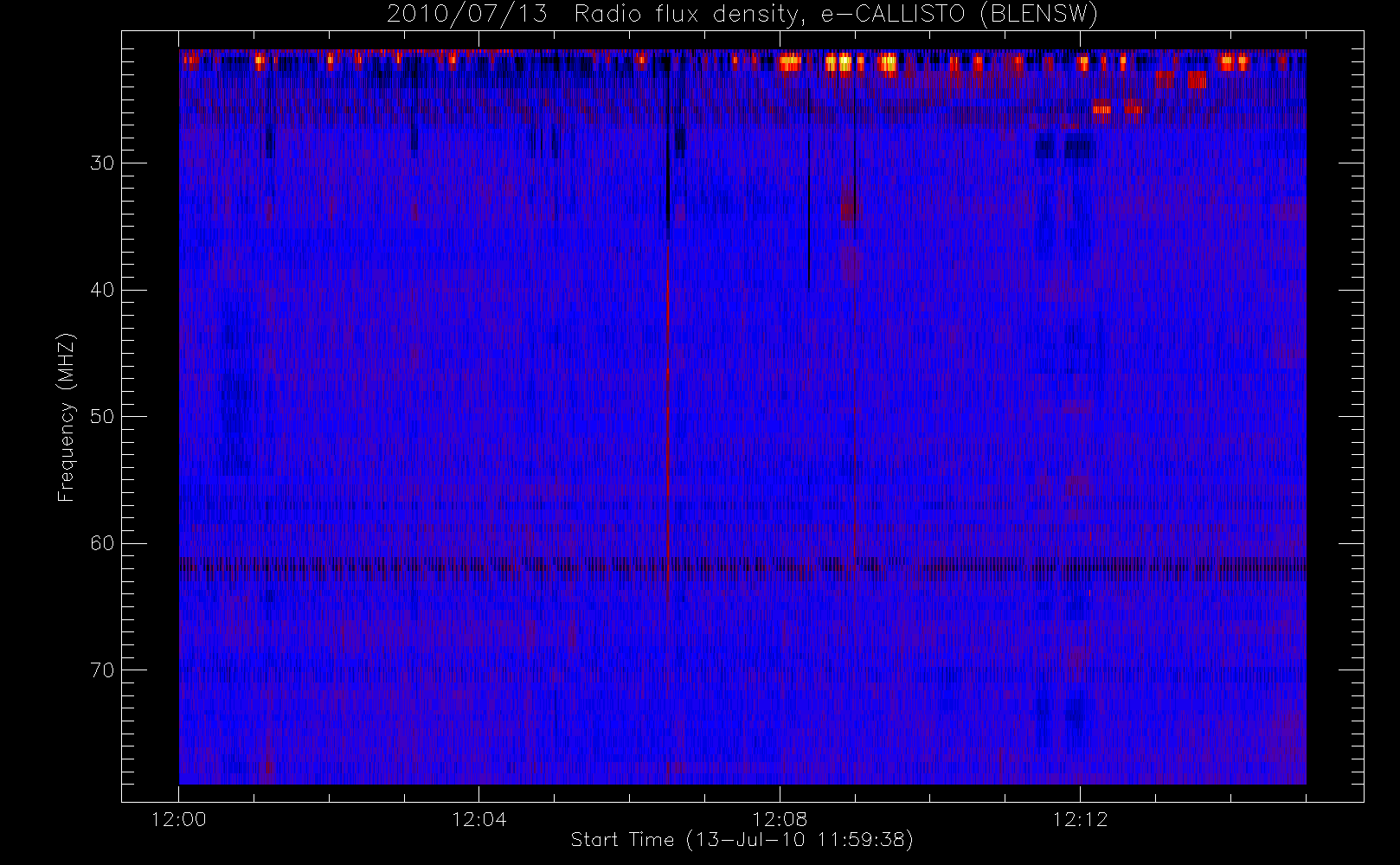Click the 12:08 time tick label
Screen dimensions: 1400x865
coord(780,819)
